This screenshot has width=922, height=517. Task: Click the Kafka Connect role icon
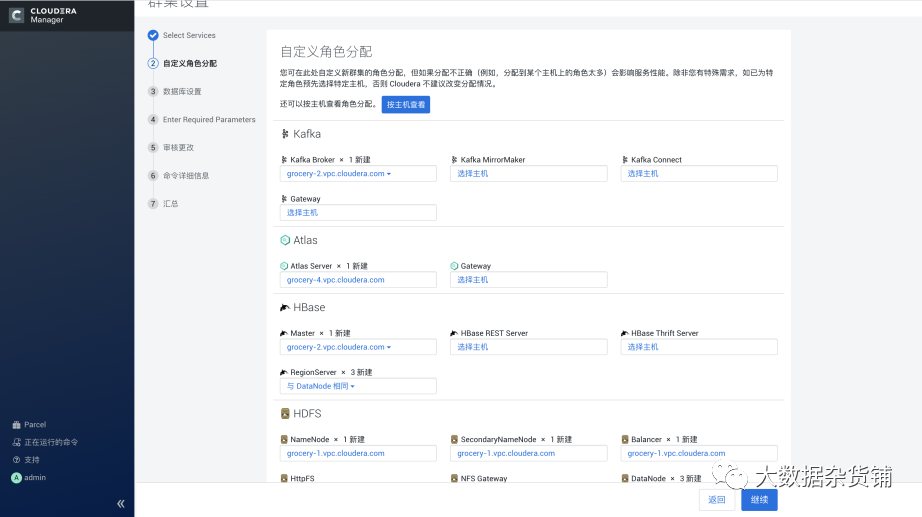(624, 159)
